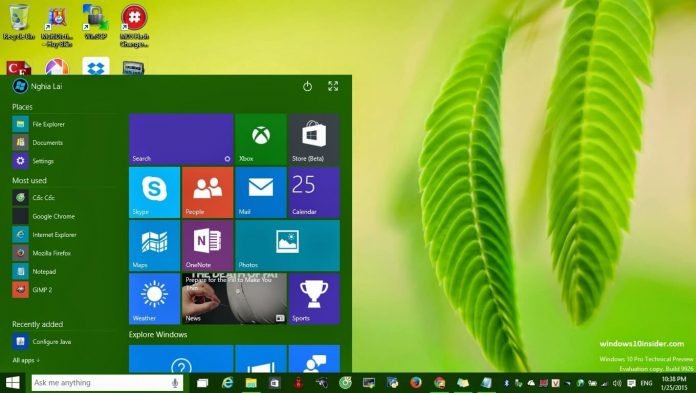Launch the Skype tile
The height and width of the screenshot is (393, 696).
(154, 192)
